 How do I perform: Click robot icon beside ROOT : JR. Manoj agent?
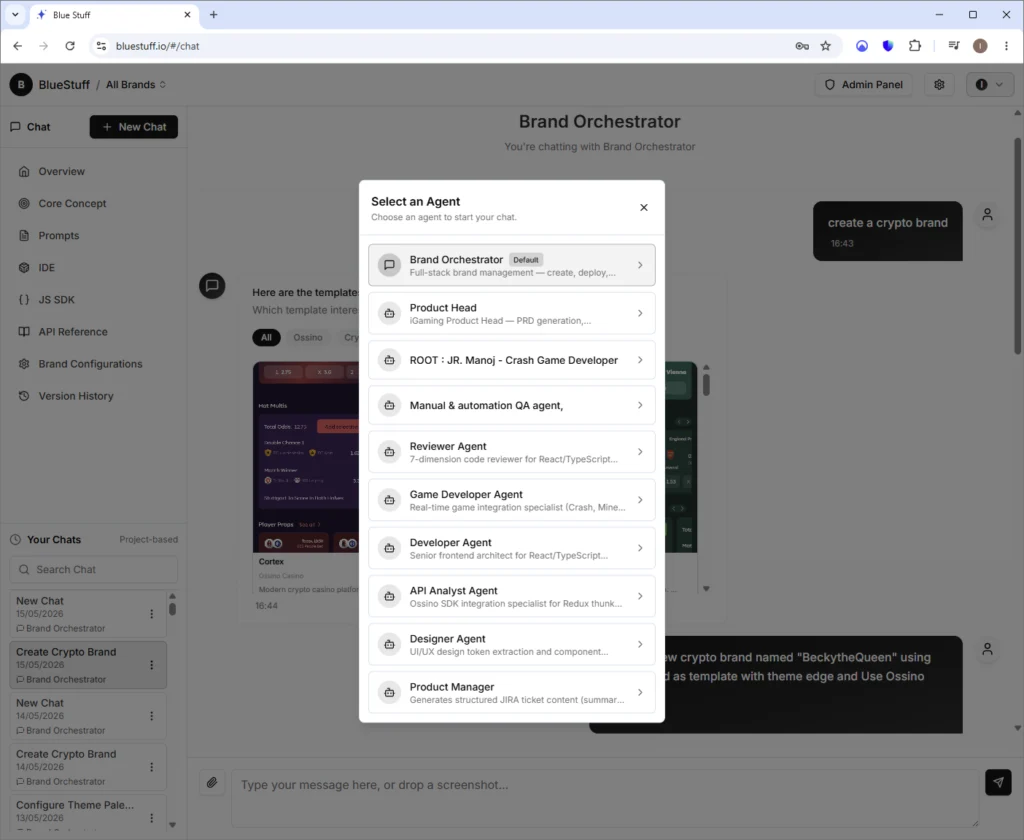(389, 360)
